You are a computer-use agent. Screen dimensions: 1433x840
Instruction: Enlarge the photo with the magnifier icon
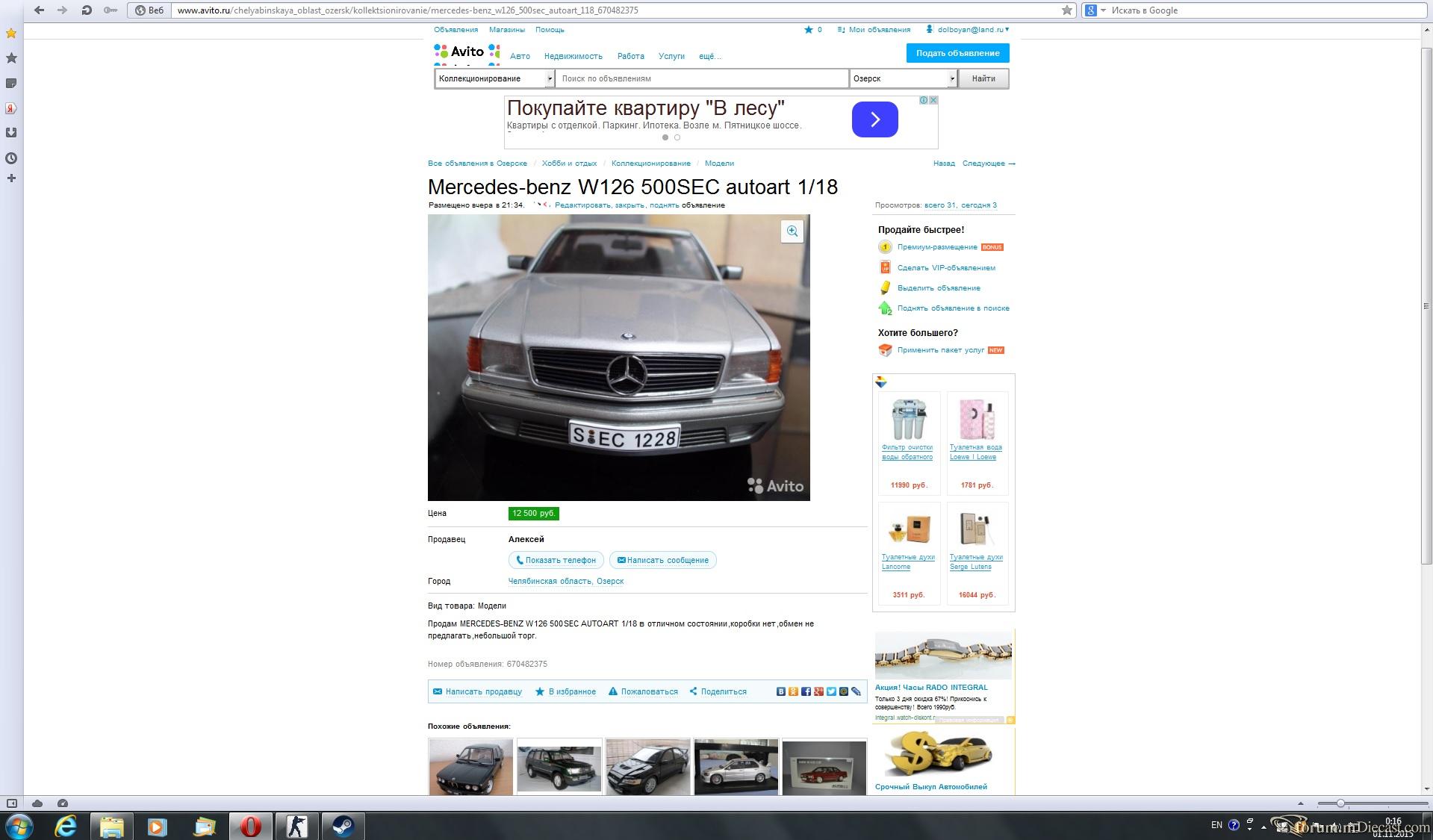point(792,231)
